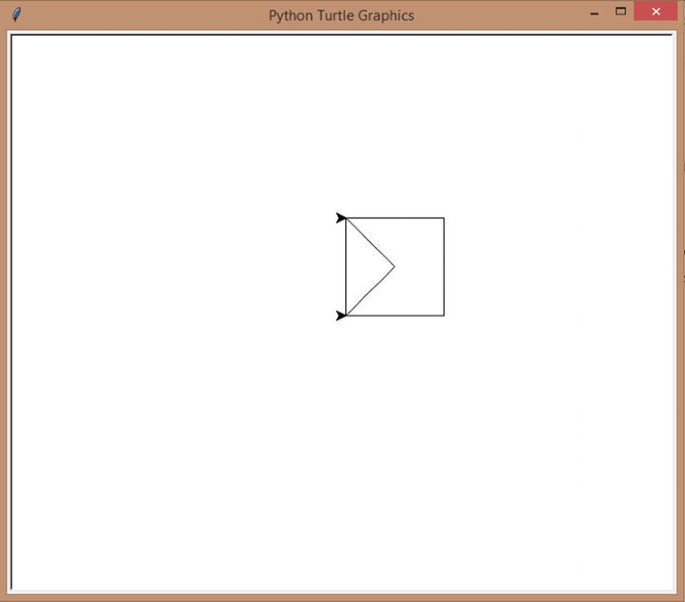Click the triangle's lower diagonal line

click(x=370, y=292)
